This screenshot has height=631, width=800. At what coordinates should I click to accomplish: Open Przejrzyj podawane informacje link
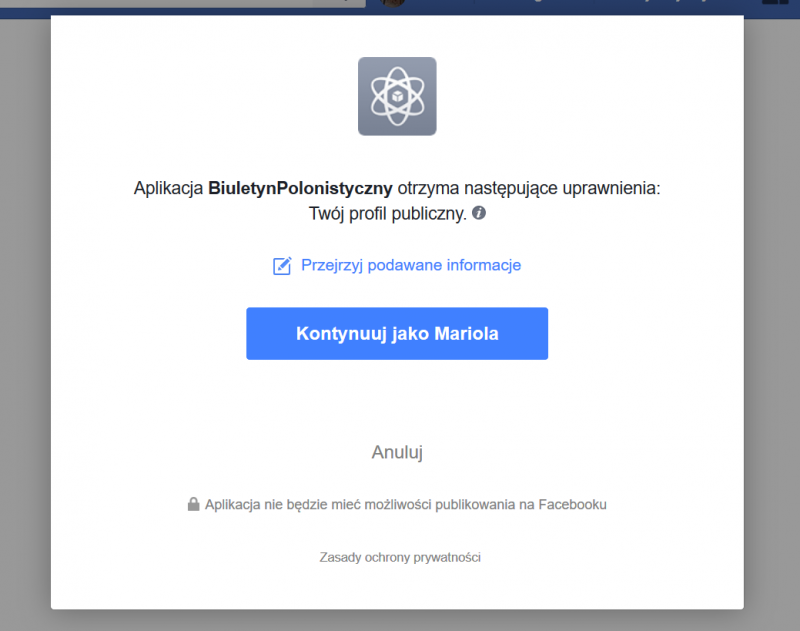410,265
